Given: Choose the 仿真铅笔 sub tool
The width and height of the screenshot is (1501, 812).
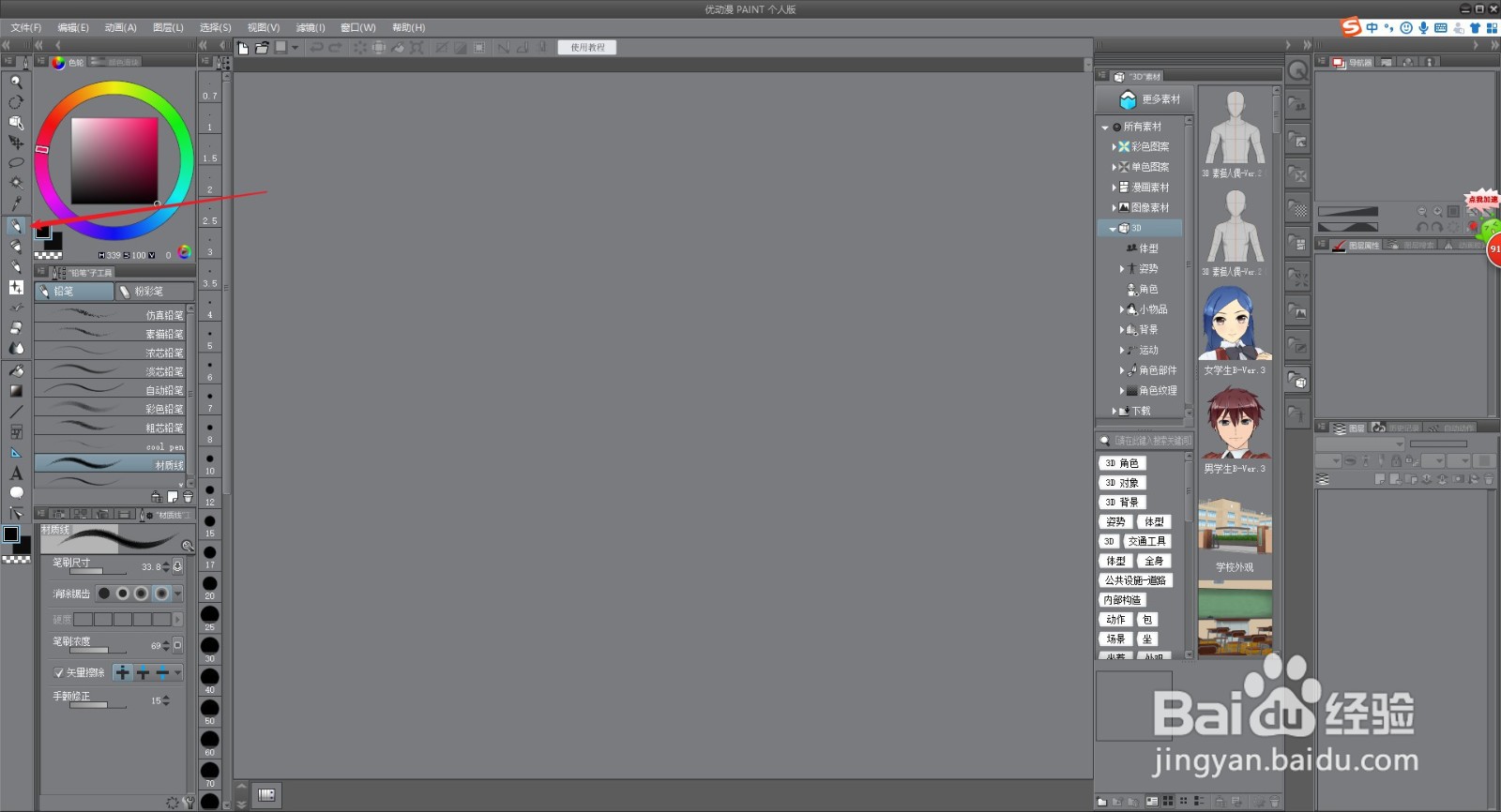Looking at the screenshot, I should click(x=110, y=315).
